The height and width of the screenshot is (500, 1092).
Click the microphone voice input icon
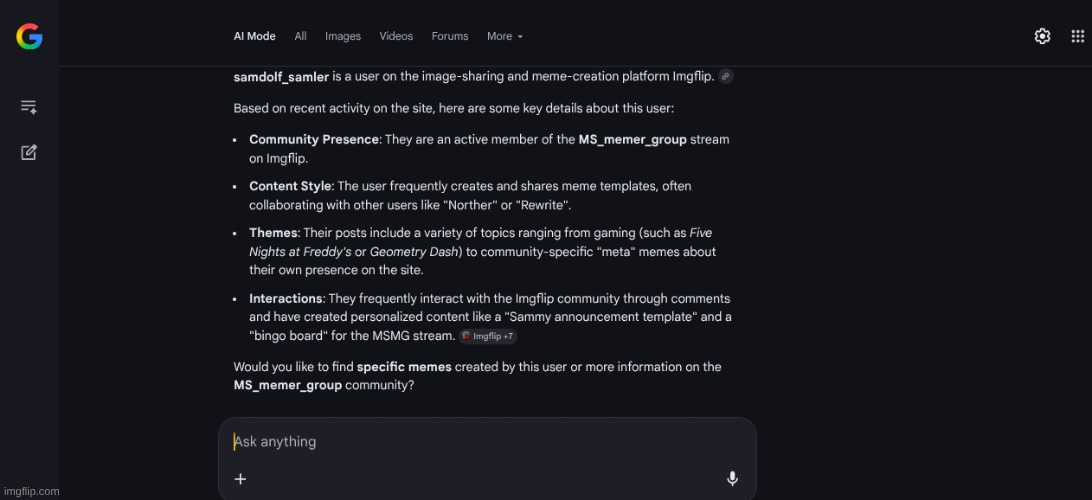click(x=732, y=479)
